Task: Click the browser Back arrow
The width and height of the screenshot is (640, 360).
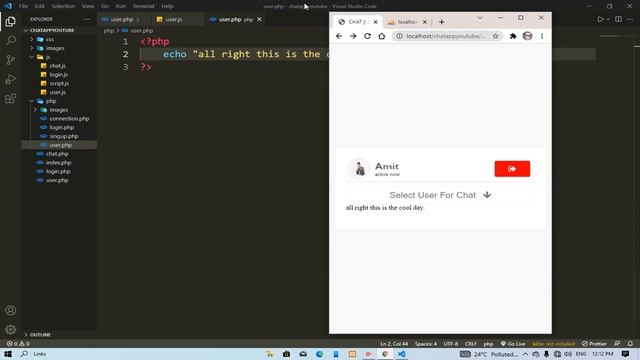Action: (339, 36)
